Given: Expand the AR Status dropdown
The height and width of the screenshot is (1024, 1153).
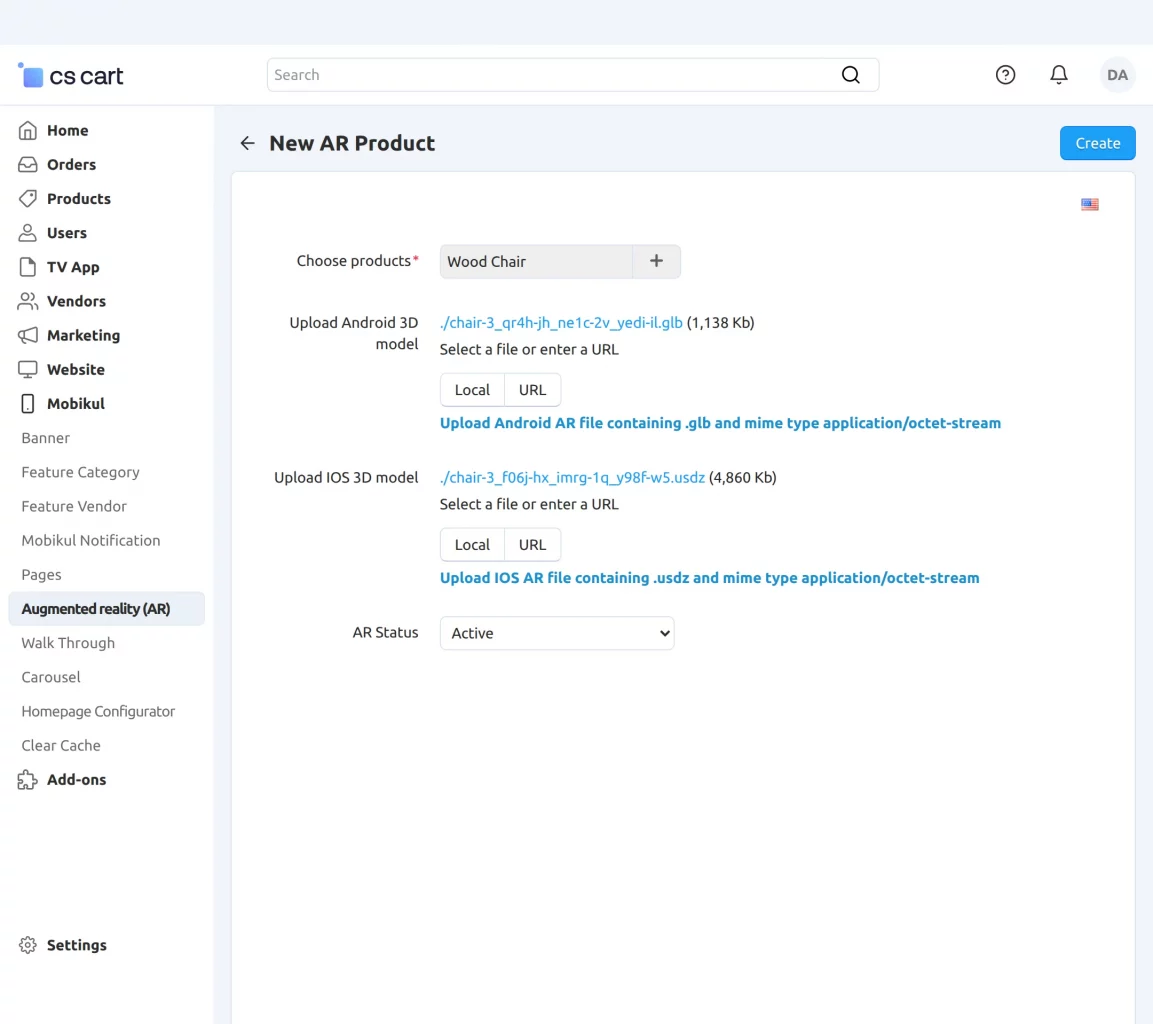Looking at the screenshot, I should click(x=557, y=633).
